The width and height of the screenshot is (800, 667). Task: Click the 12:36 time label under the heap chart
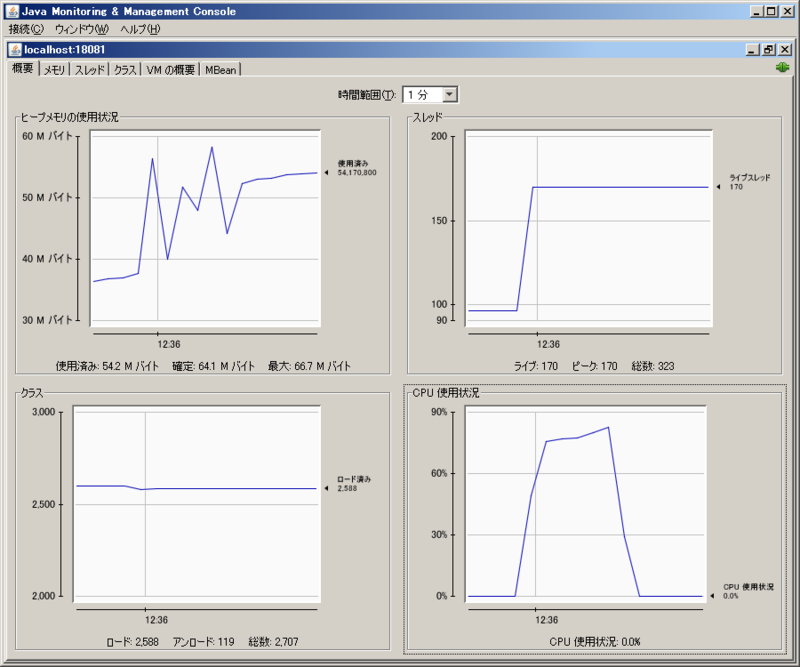pyautogui.click(x=169, y=344)
